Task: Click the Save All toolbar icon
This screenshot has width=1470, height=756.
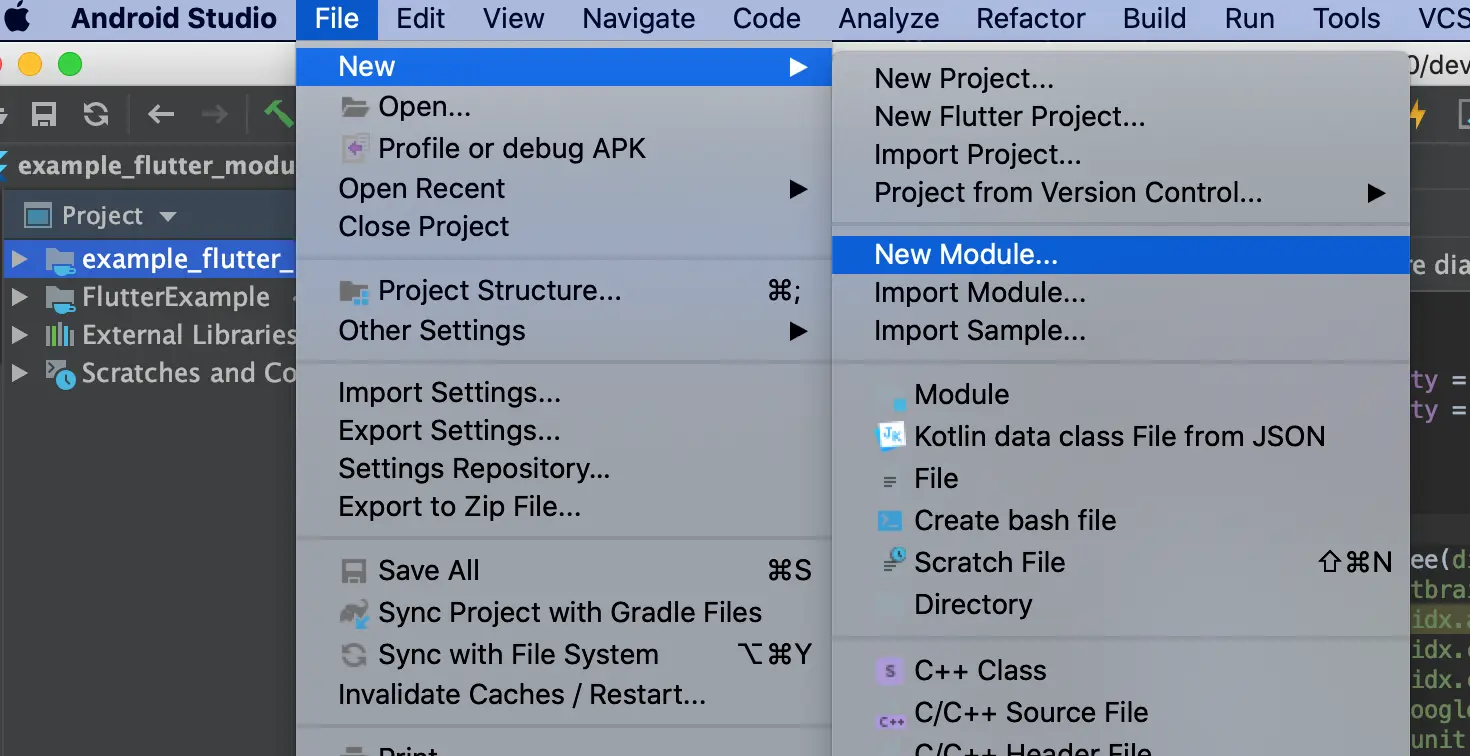Action: coord(43,115)
